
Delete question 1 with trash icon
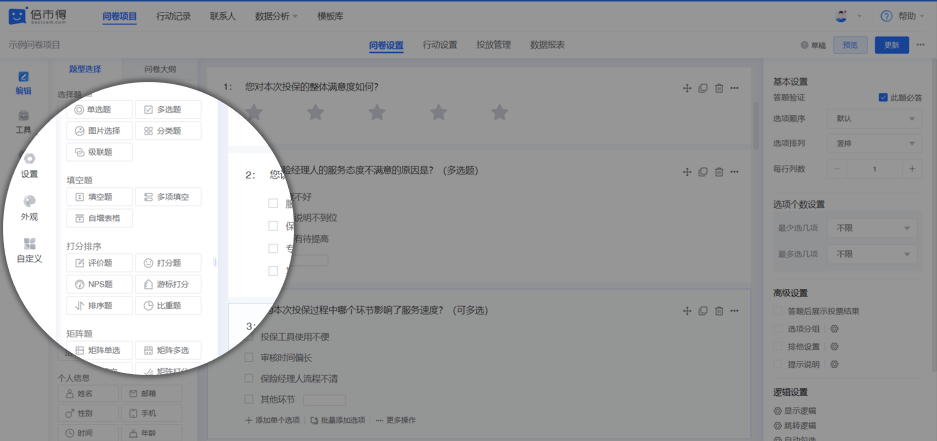point(718,89)
